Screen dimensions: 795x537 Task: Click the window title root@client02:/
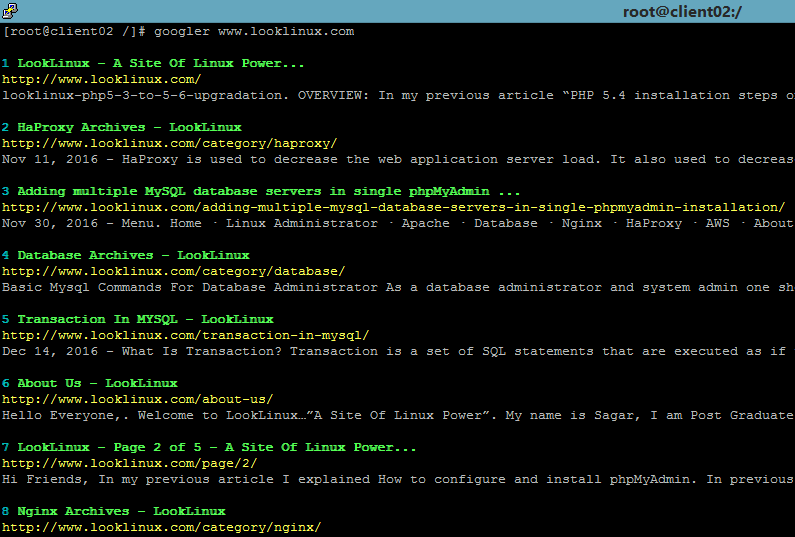(682, 12)
